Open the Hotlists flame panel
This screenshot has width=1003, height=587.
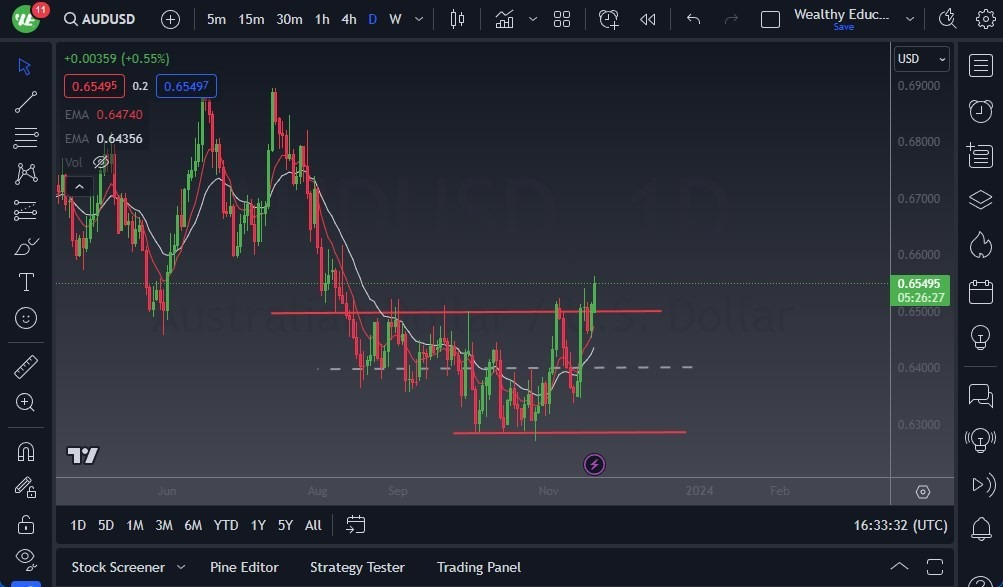pos(980,243)
